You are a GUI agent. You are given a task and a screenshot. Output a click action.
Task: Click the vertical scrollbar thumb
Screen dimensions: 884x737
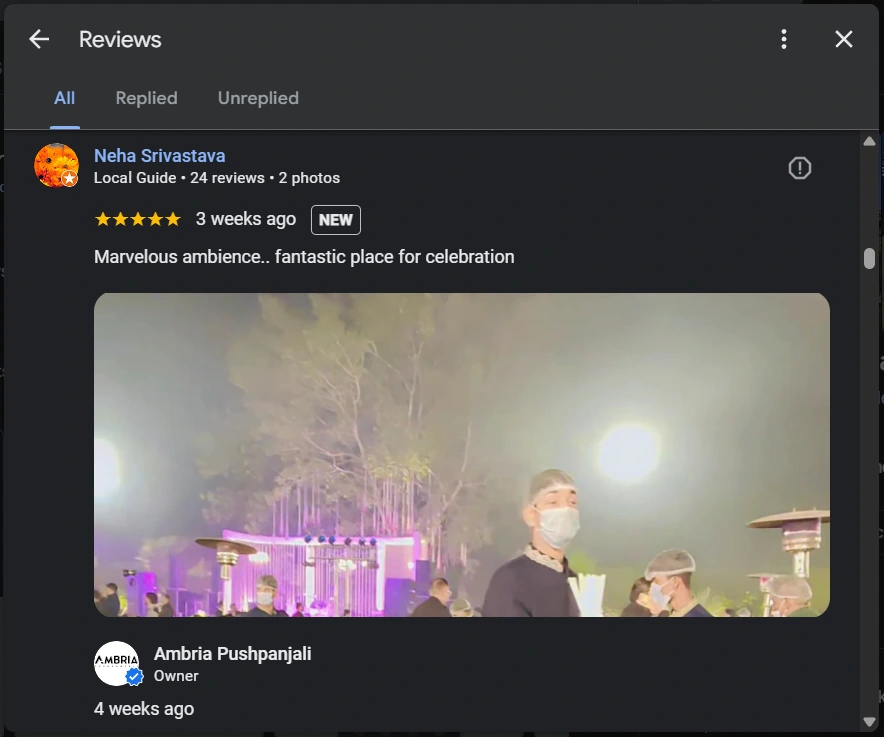click(869, 258)
